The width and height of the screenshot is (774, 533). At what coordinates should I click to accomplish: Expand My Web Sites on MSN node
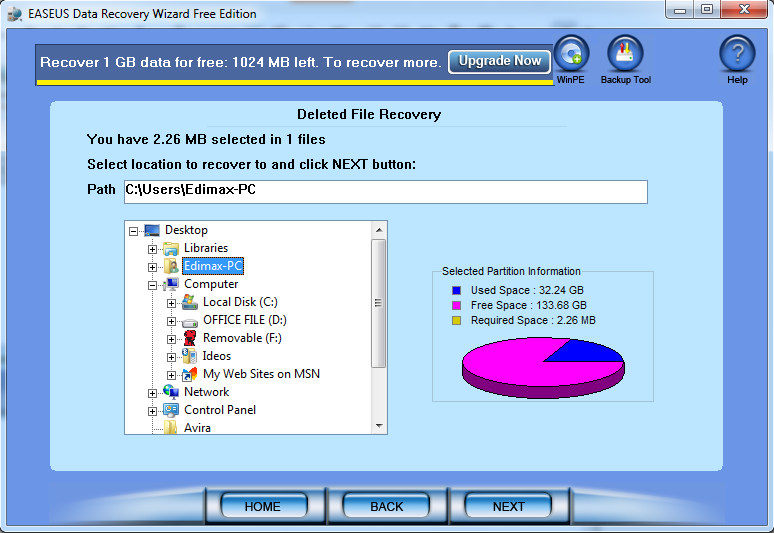pos(171,375)
